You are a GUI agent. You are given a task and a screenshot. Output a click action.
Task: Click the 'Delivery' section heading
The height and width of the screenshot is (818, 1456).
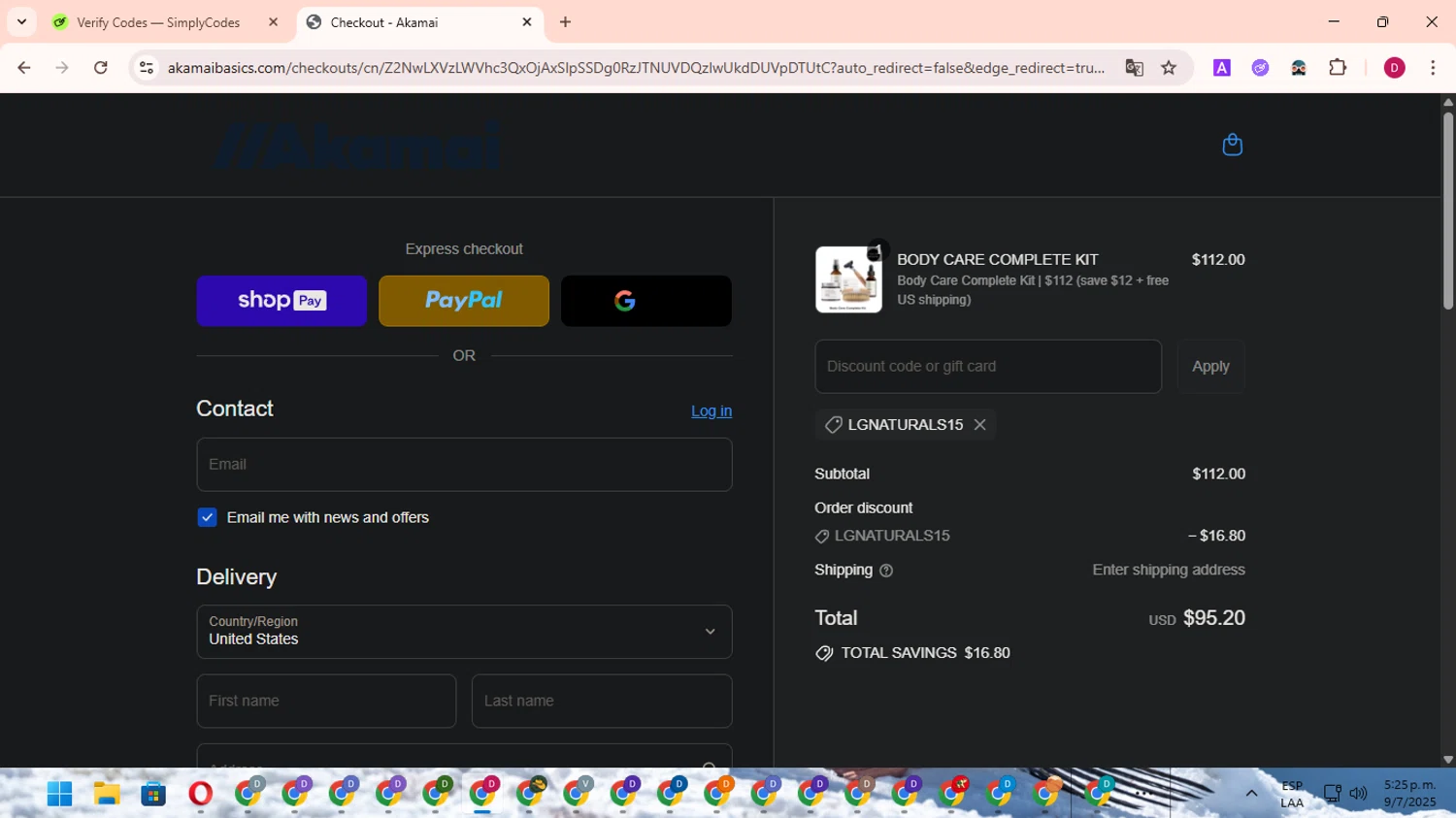(x=236, y=577)
